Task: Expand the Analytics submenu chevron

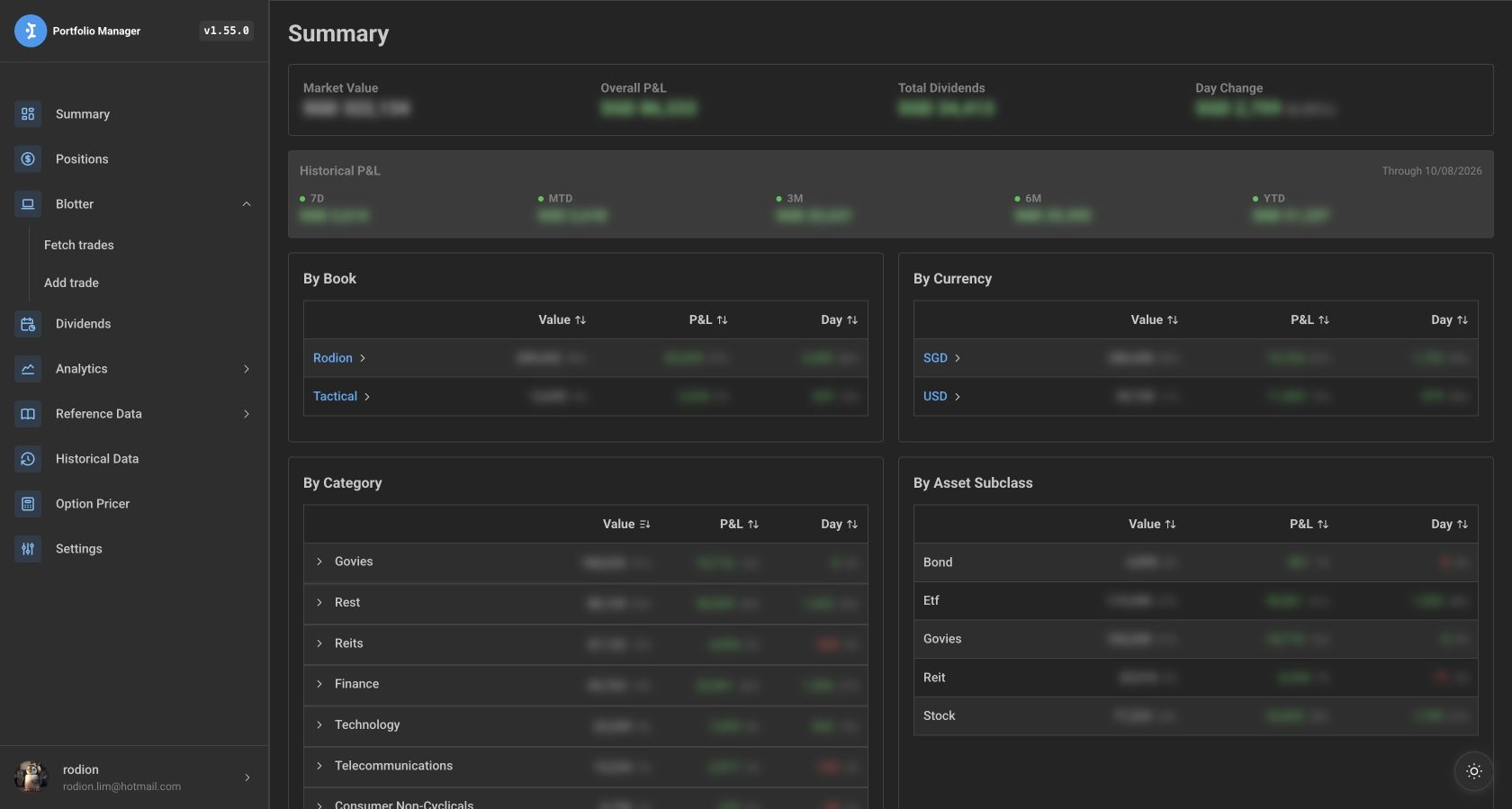Action: pos(247,369)
